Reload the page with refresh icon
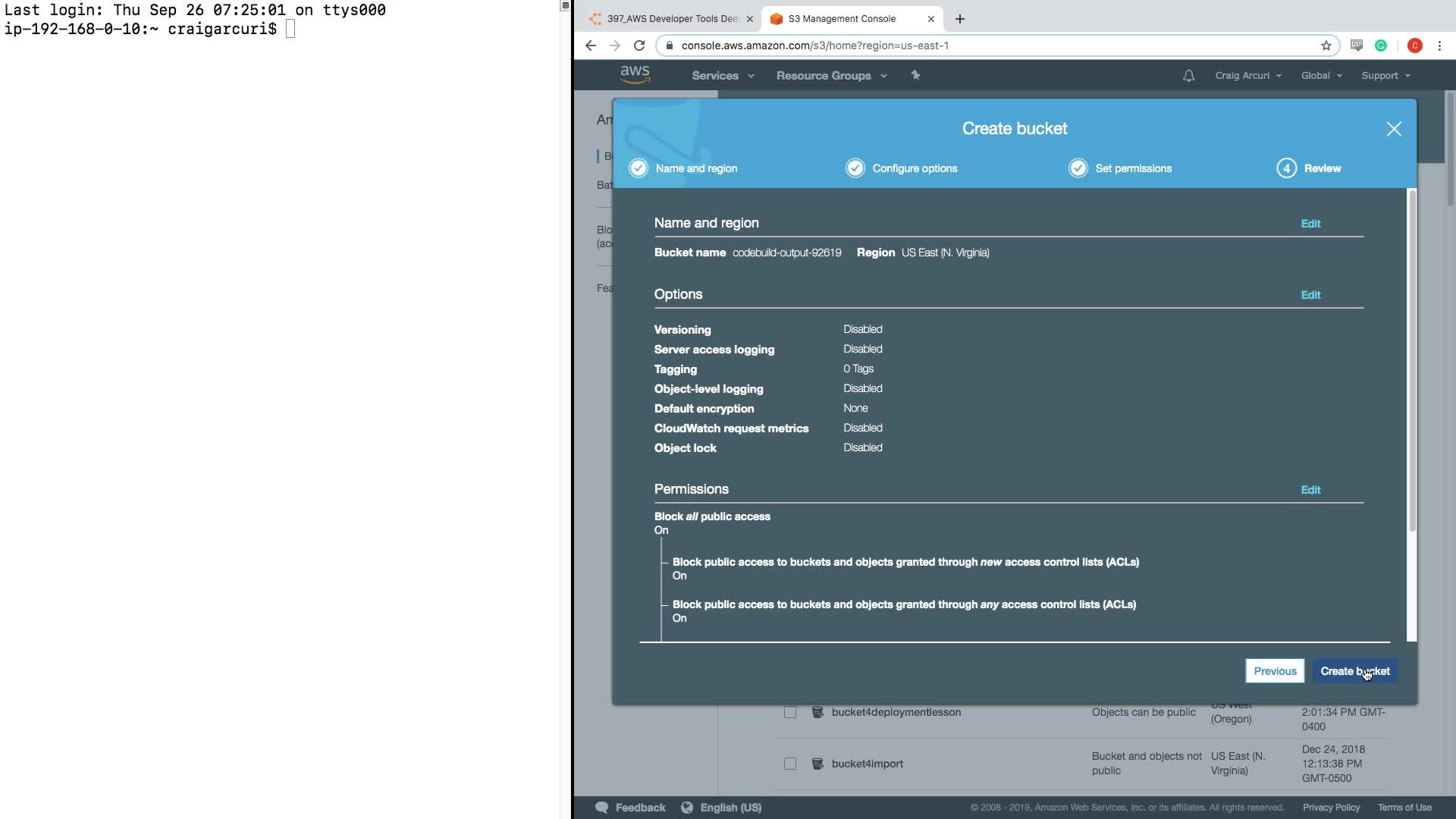Viewport: 1456px width, 819px height. 639,45
